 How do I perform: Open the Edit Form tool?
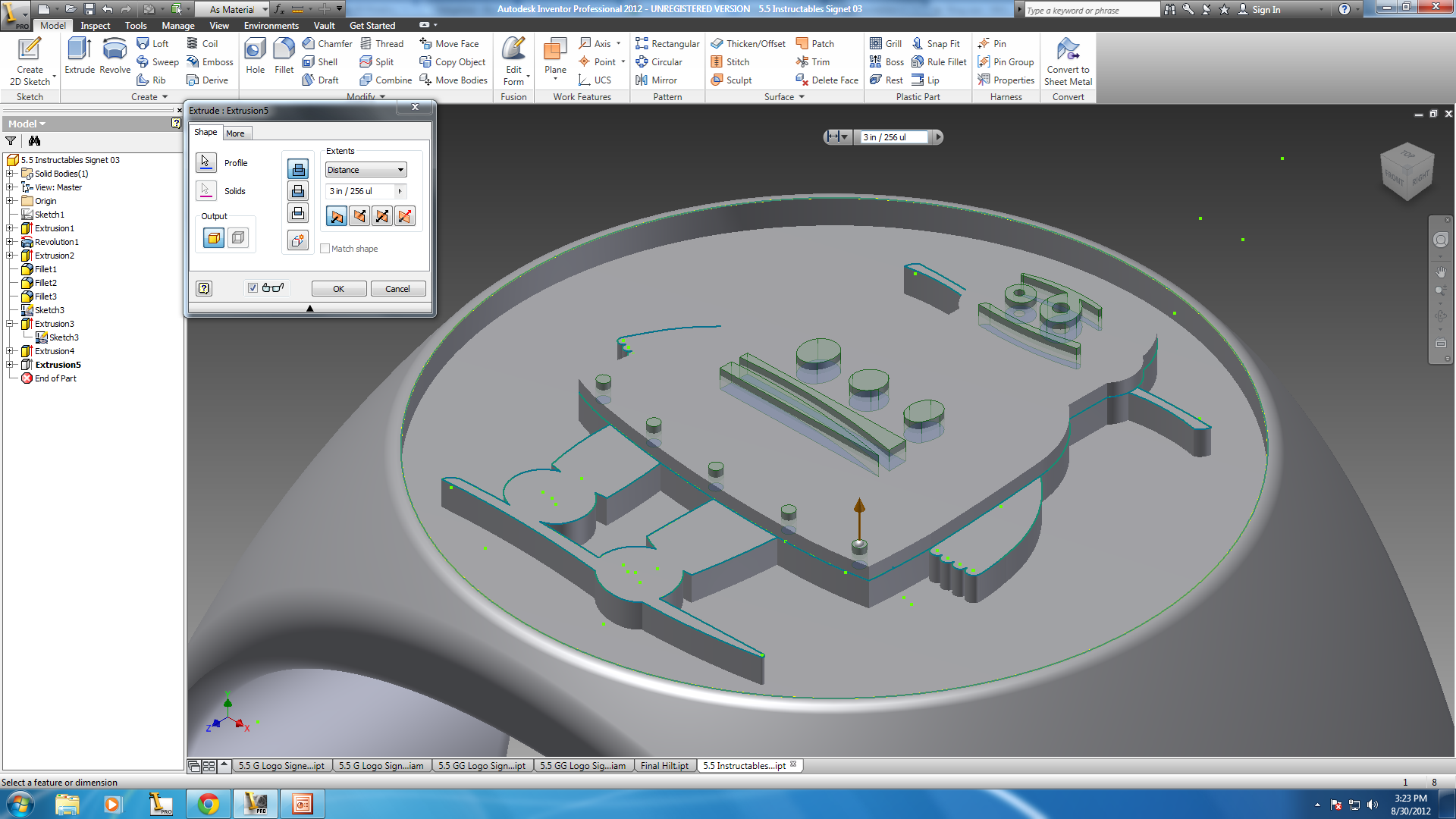click(513, 61)
